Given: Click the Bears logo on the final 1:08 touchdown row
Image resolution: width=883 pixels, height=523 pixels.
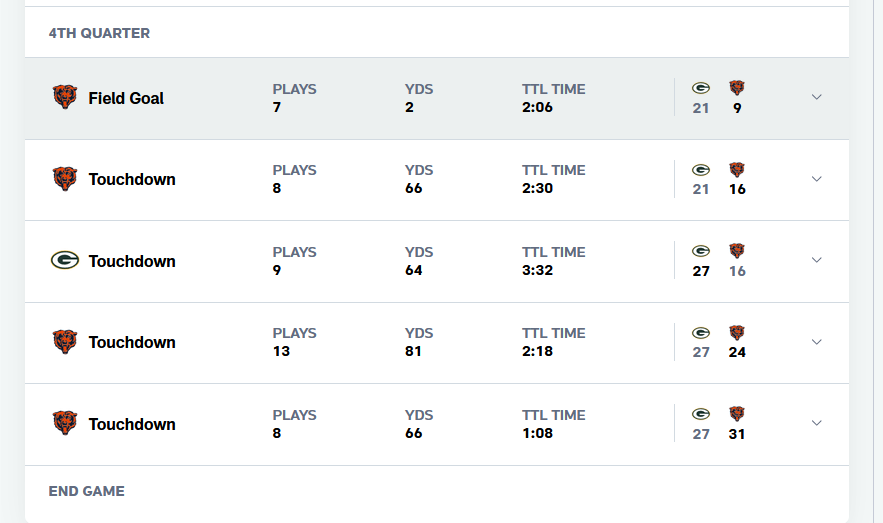Looking at the screenshot, I should [x=65, y=423].
